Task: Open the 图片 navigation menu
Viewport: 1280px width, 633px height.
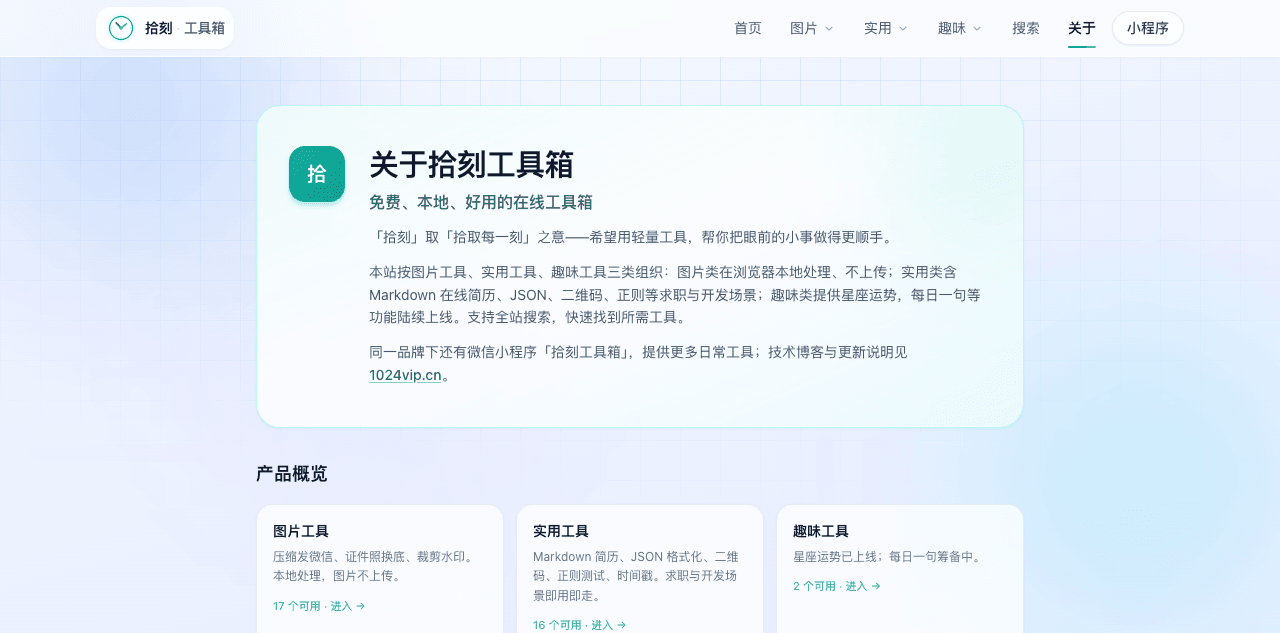Action: 812,28
